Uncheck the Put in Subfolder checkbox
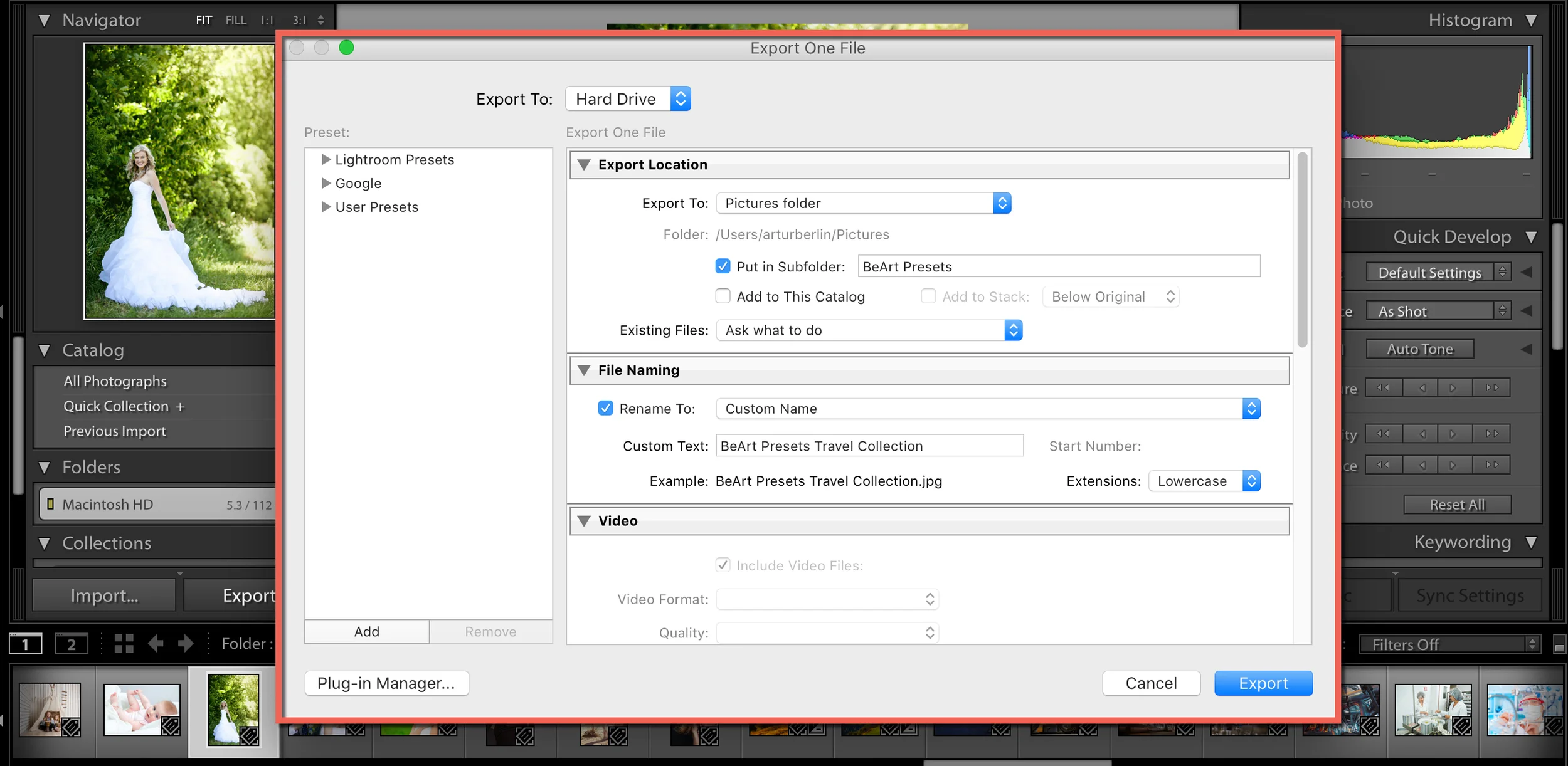 (723, 266)
